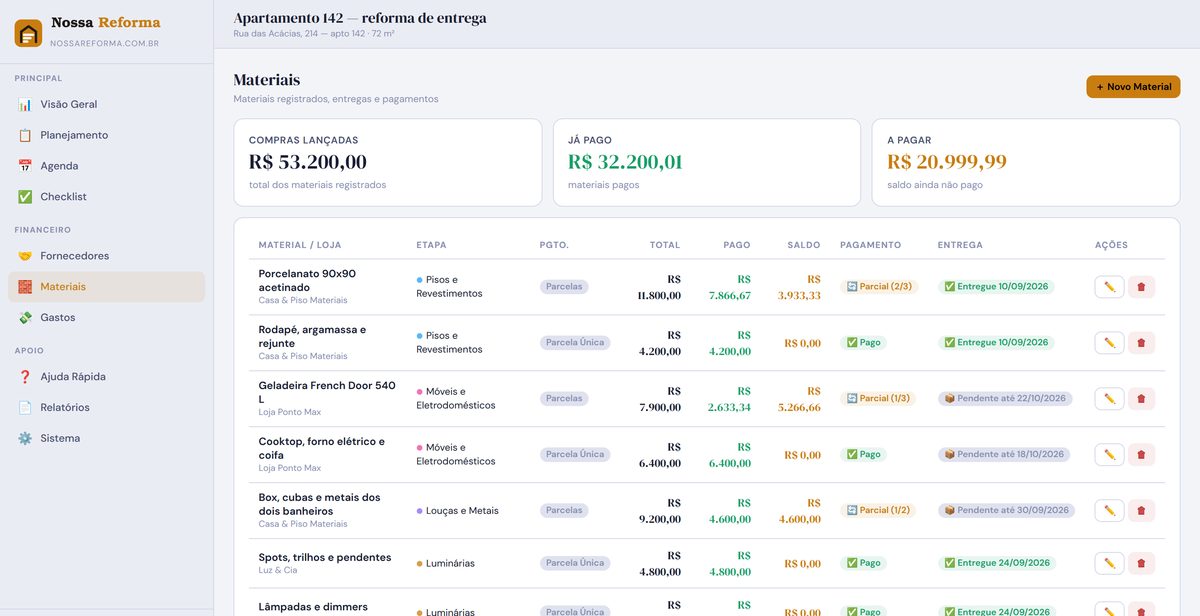Edit the Porcelanato 90x90 acetinado row
1200x616 pixels.
pos(1109,287)
